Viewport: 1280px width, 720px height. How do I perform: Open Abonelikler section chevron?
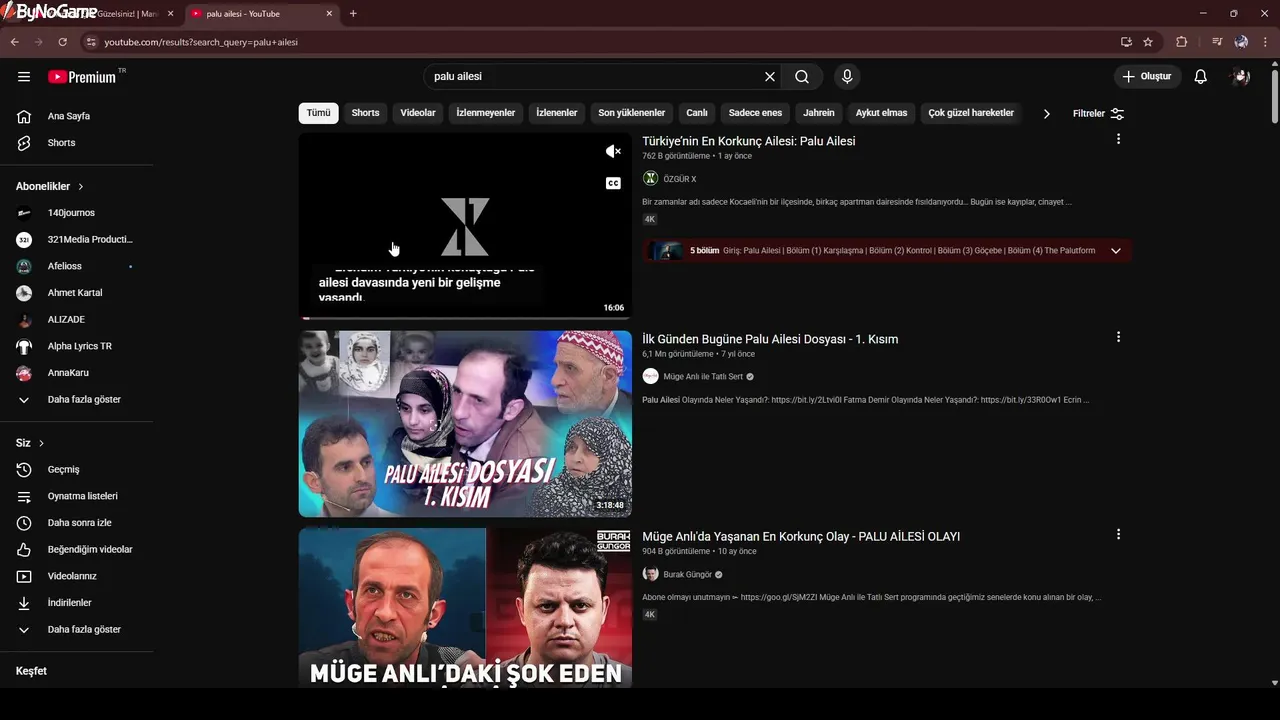(x=81, y=187)
